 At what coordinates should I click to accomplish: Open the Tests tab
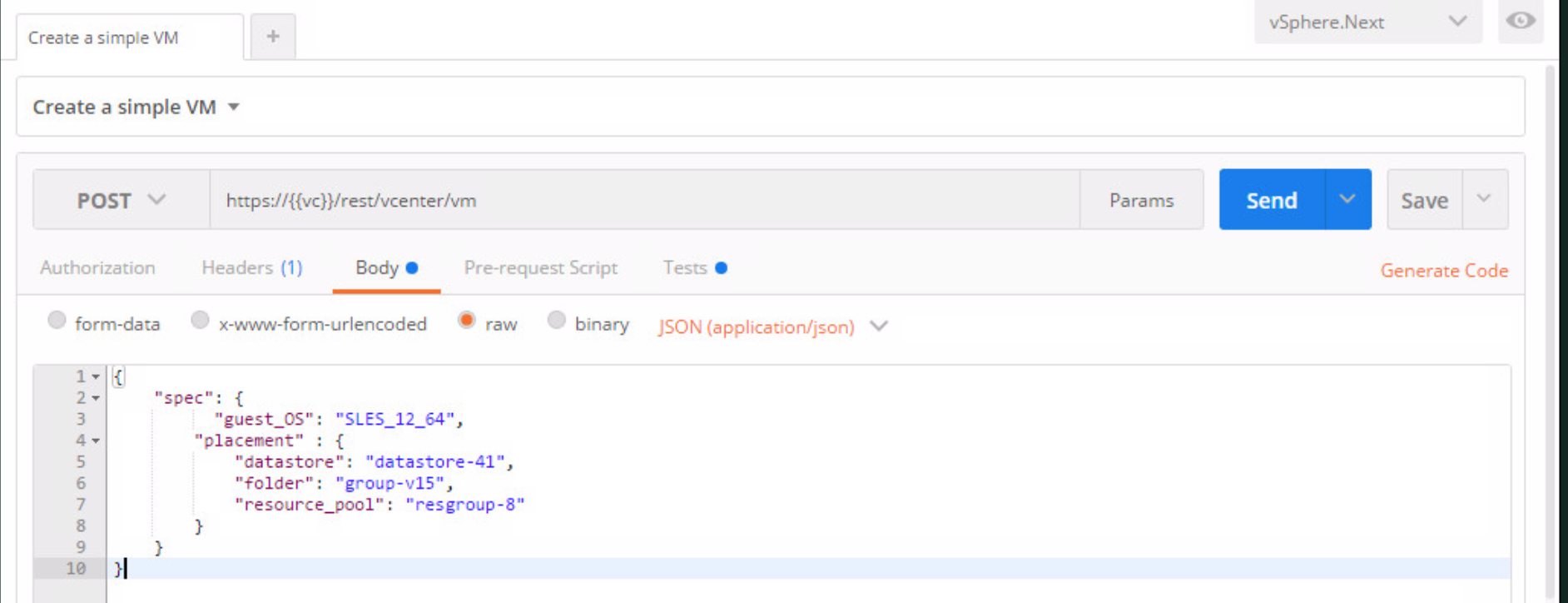695,267
